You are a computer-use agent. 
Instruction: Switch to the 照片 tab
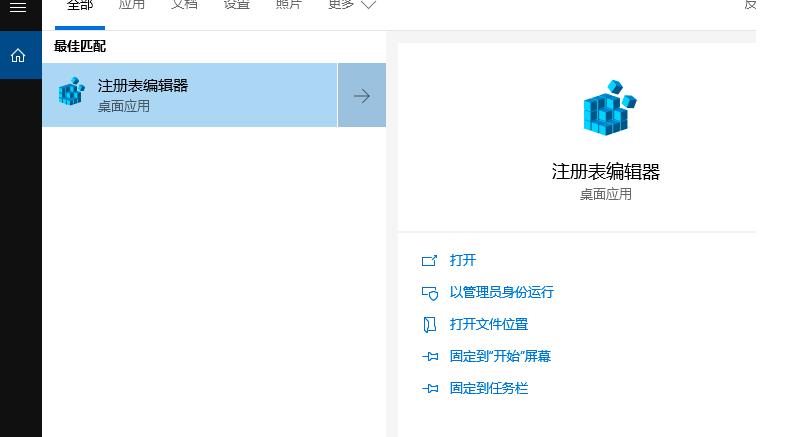click(x=289, y=5)
